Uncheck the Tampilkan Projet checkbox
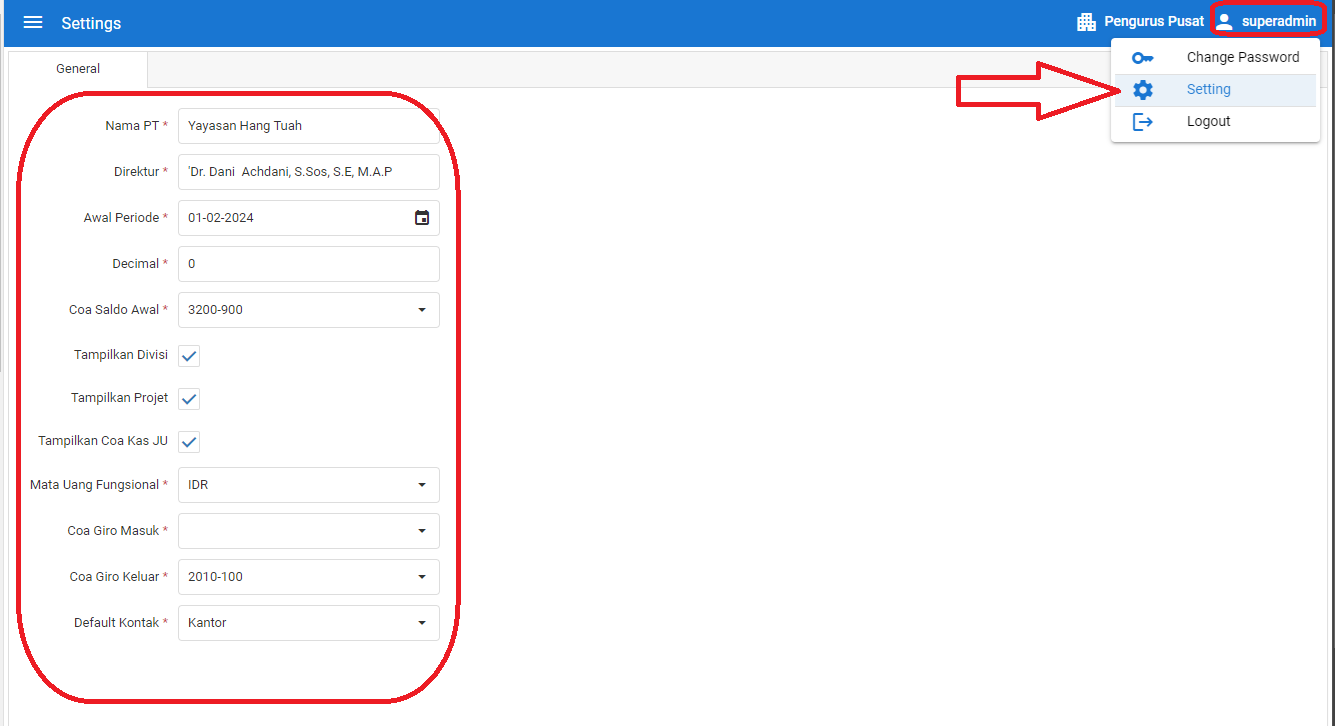 [x=189, y=399]
